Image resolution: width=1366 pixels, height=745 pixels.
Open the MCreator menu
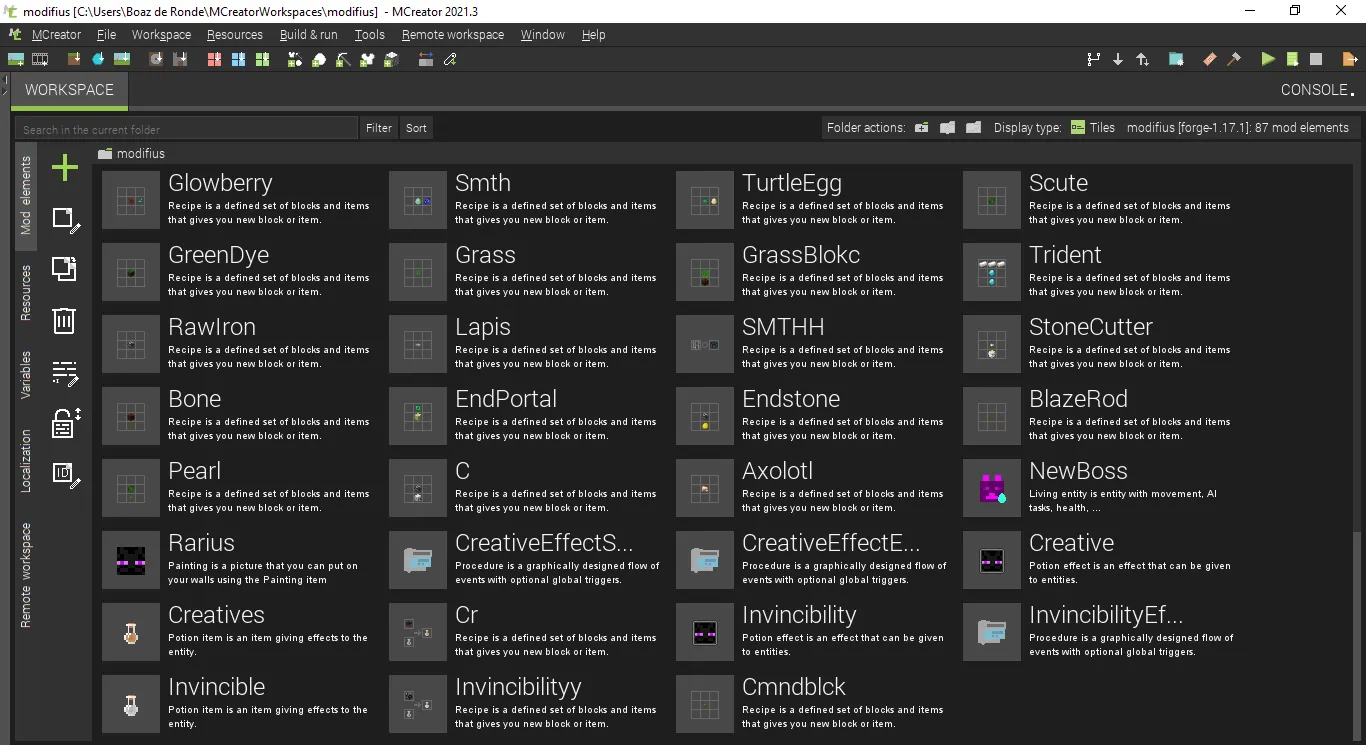[x=56, y=34]
